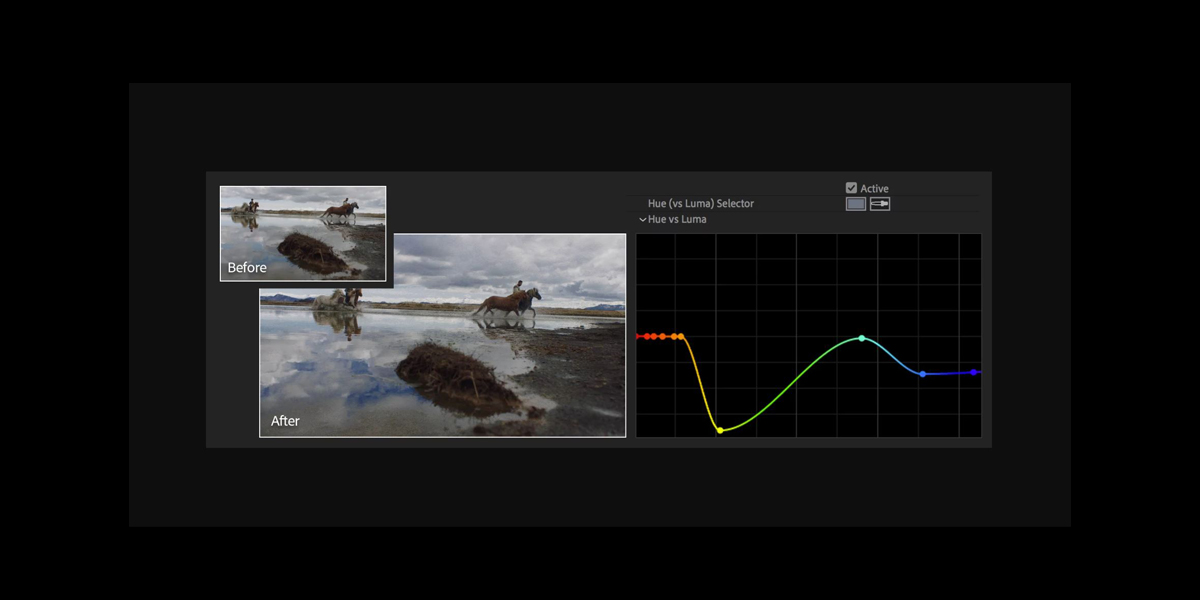The height and width of the screenshot is (600, 1200).
Task: Select the blue control point on the right curve segment
Action: 922,373
